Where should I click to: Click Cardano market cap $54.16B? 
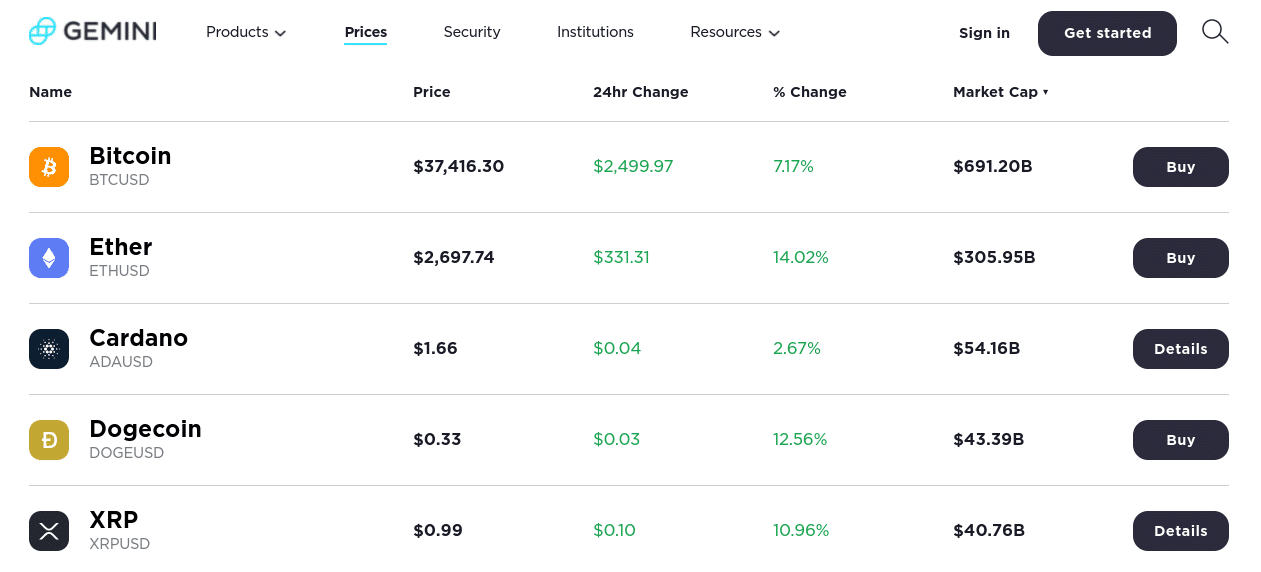tap(987, 349)
